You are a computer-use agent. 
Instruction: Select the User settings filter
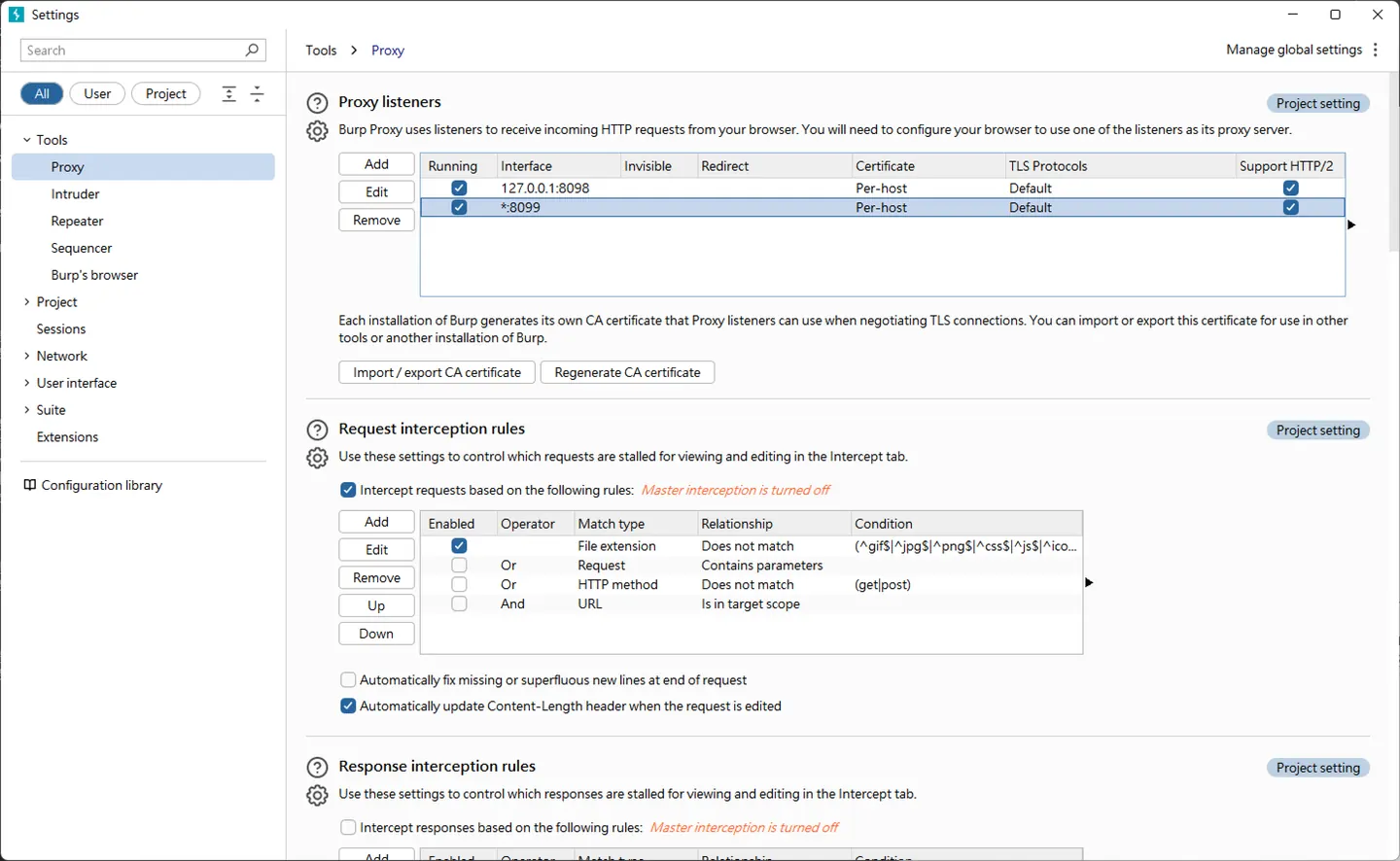click(97, 93)
